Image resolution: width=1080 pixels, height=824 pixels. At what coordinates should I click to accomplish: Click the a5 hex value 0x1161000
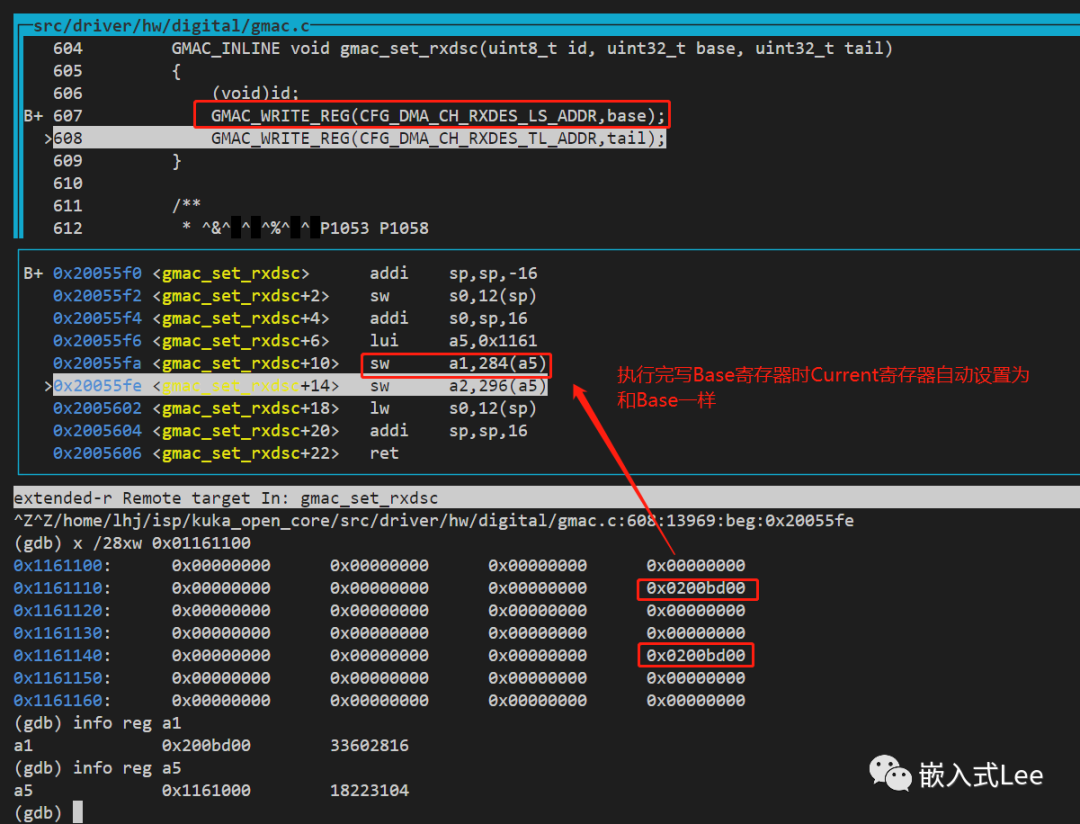206,791
